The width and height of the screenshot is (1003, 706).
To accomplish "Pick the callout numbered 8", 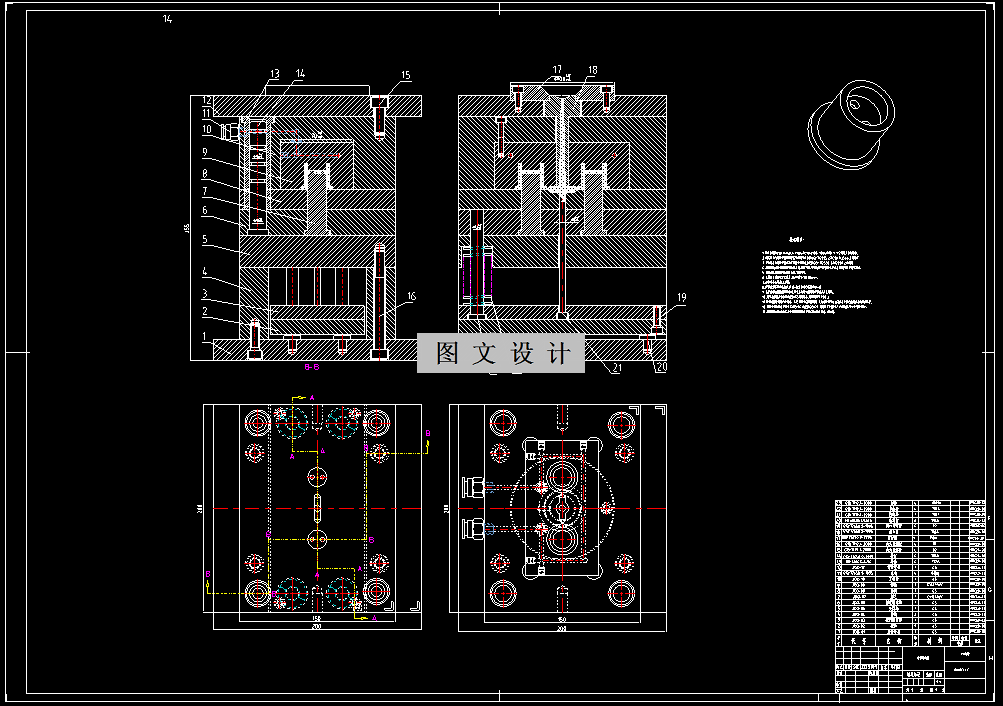I will (205, 173).
